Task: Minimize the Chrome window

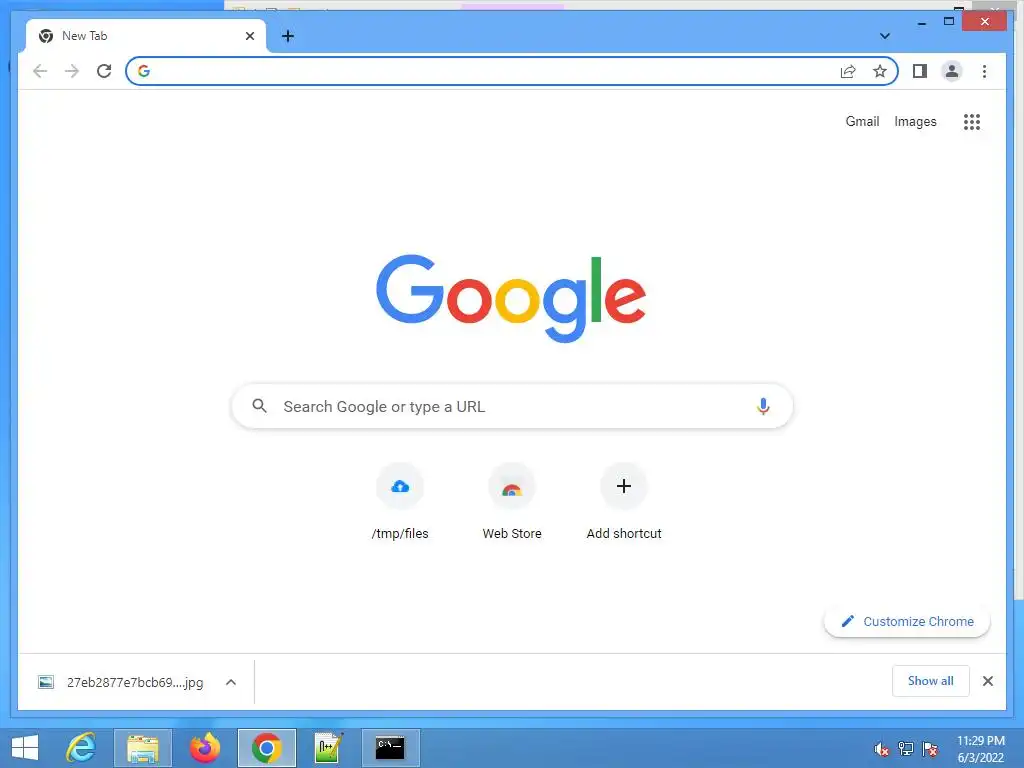Action: coord(921,22)
